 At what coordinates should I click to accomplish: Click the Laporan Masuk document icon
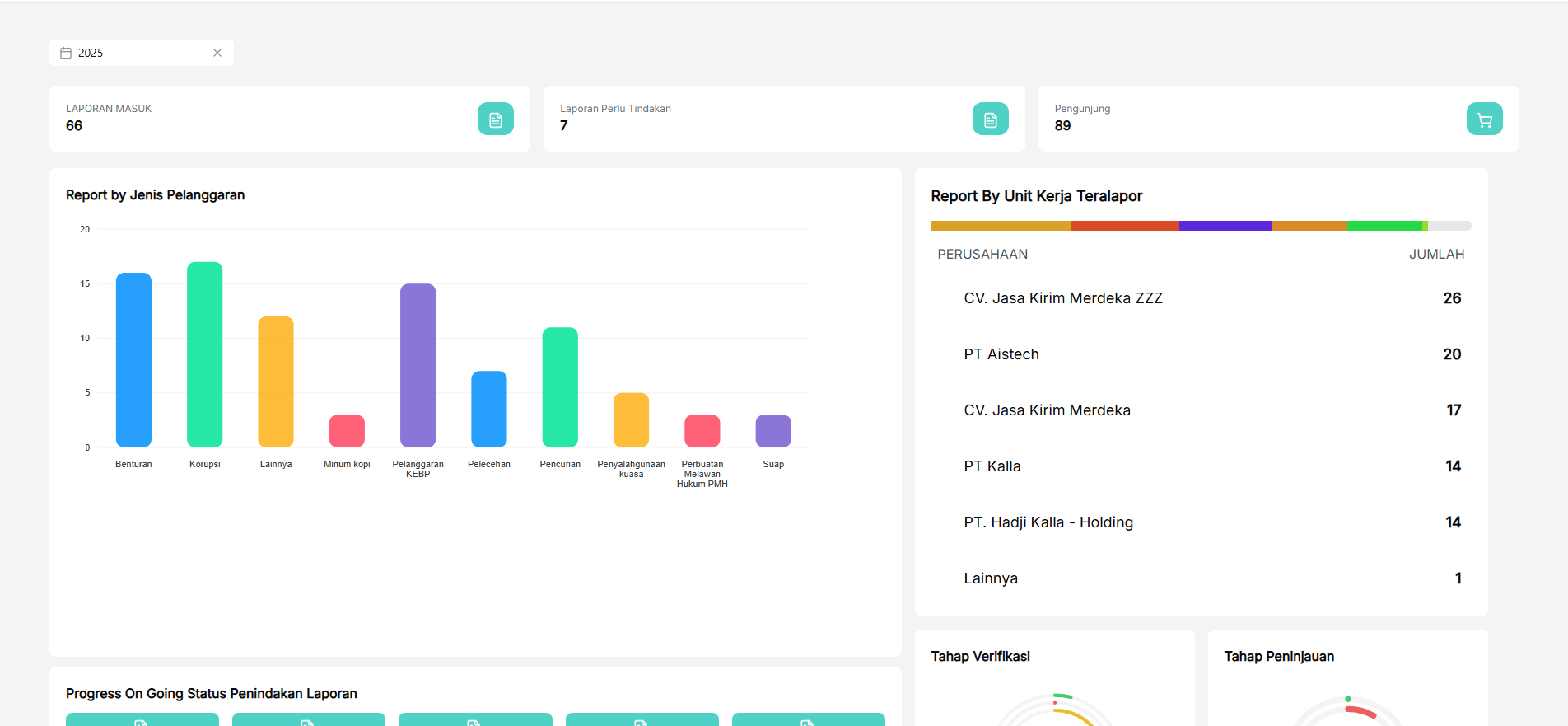click(x=496, y=119)
